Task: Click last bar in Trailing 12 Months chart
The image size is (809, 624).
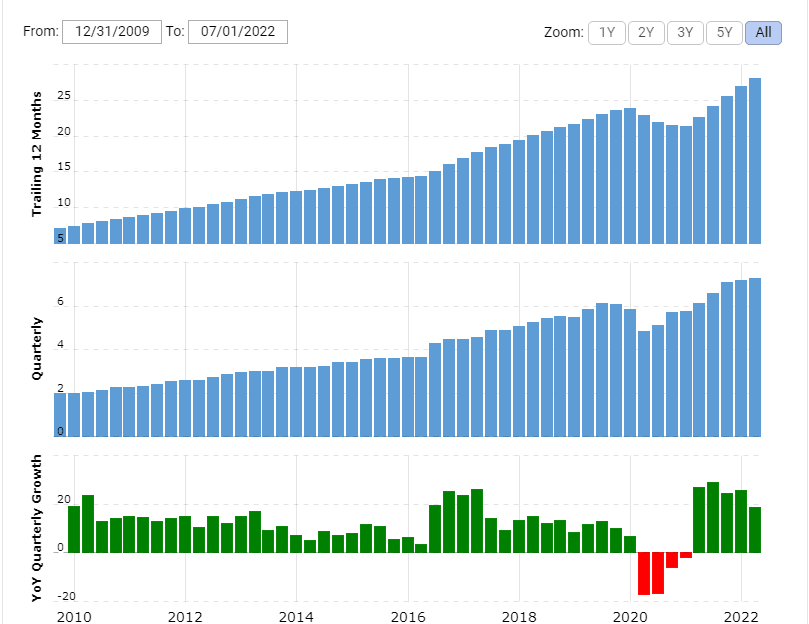Action: pos(755,160)
